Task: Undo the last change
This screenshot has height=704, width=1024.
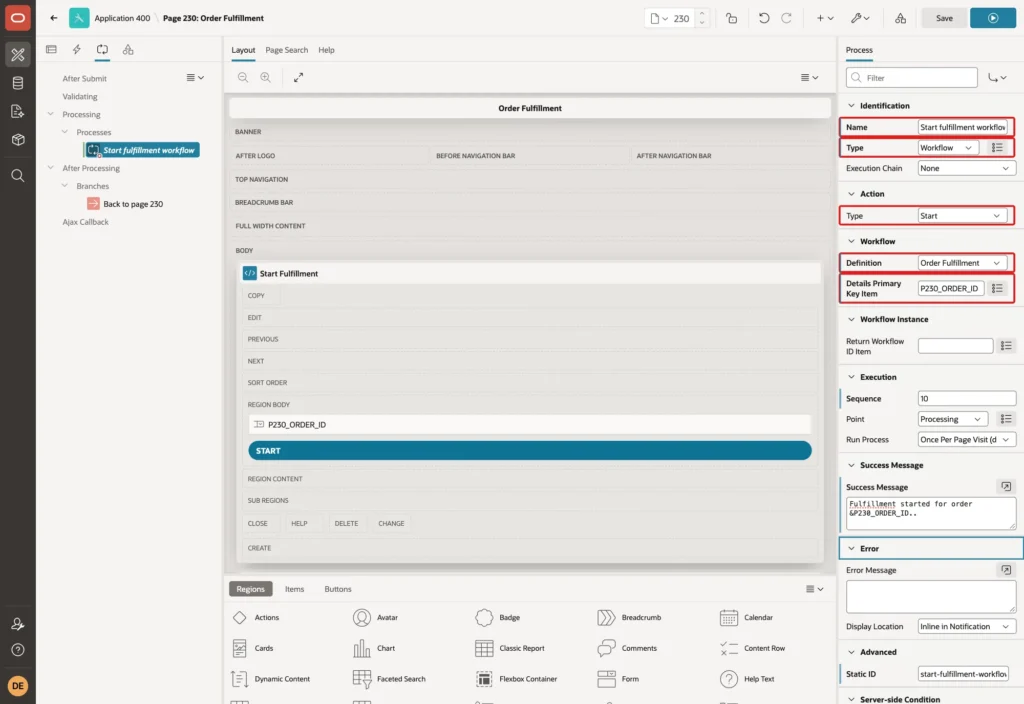Action: [x=763, y=18]
